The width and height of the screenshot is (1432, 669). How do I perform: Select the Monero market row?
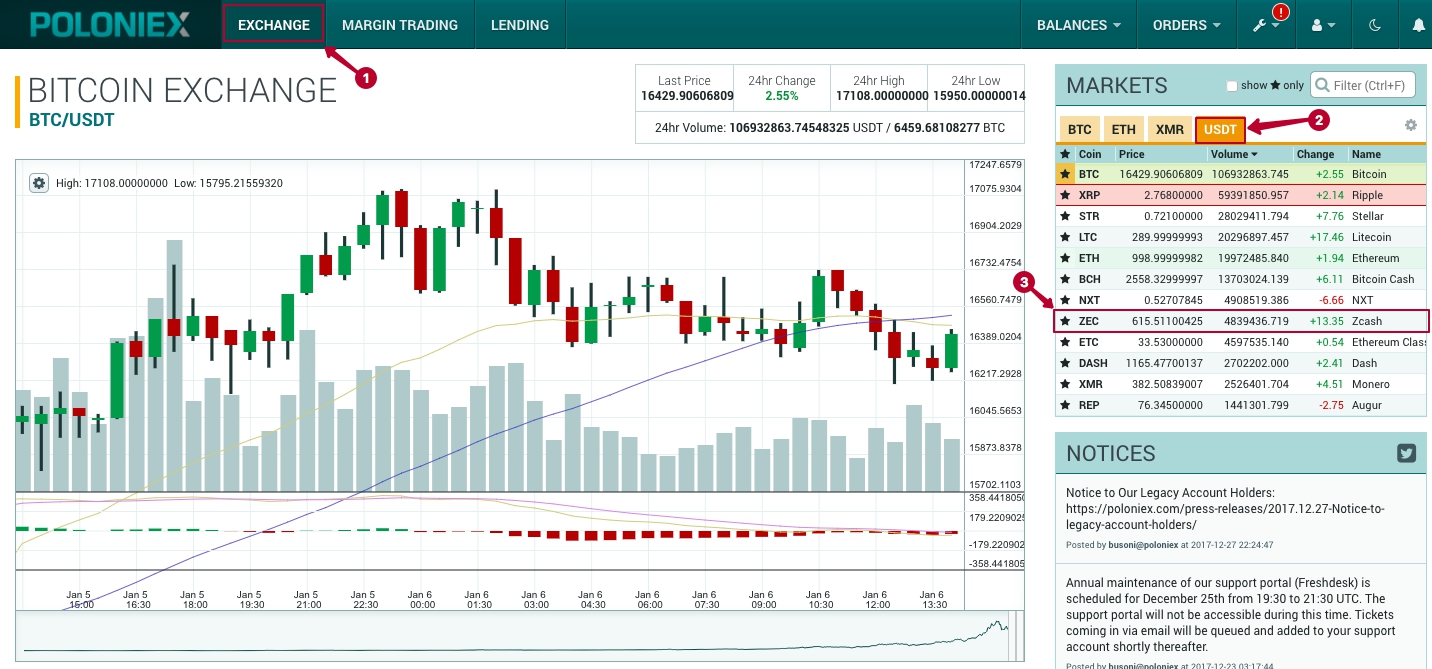(1241, 384)
